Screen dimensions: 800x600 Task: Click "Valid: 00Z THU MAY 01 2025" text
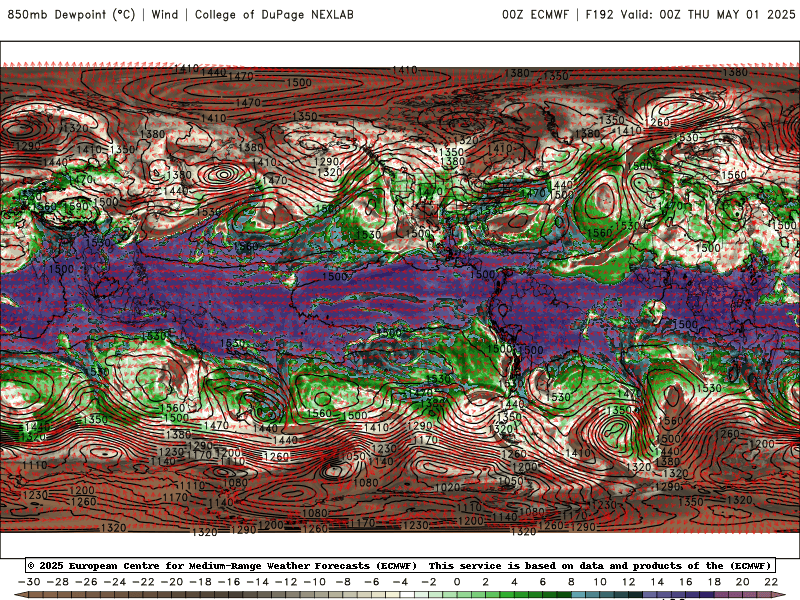708,14
